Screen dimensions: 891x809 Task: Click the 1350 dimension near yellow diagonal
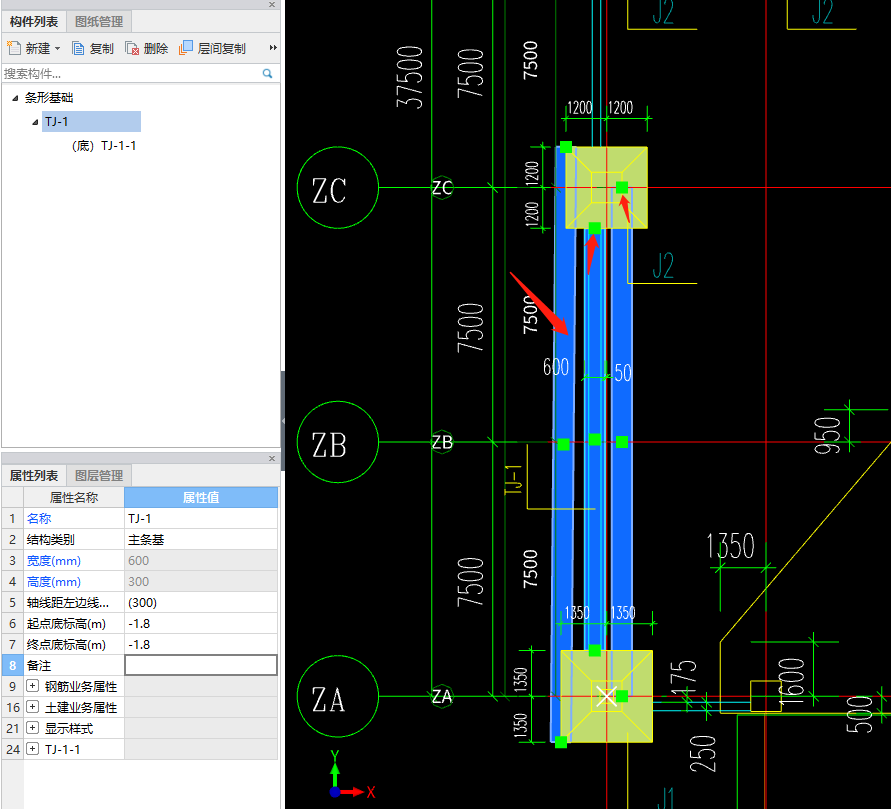tap(731, 546)
